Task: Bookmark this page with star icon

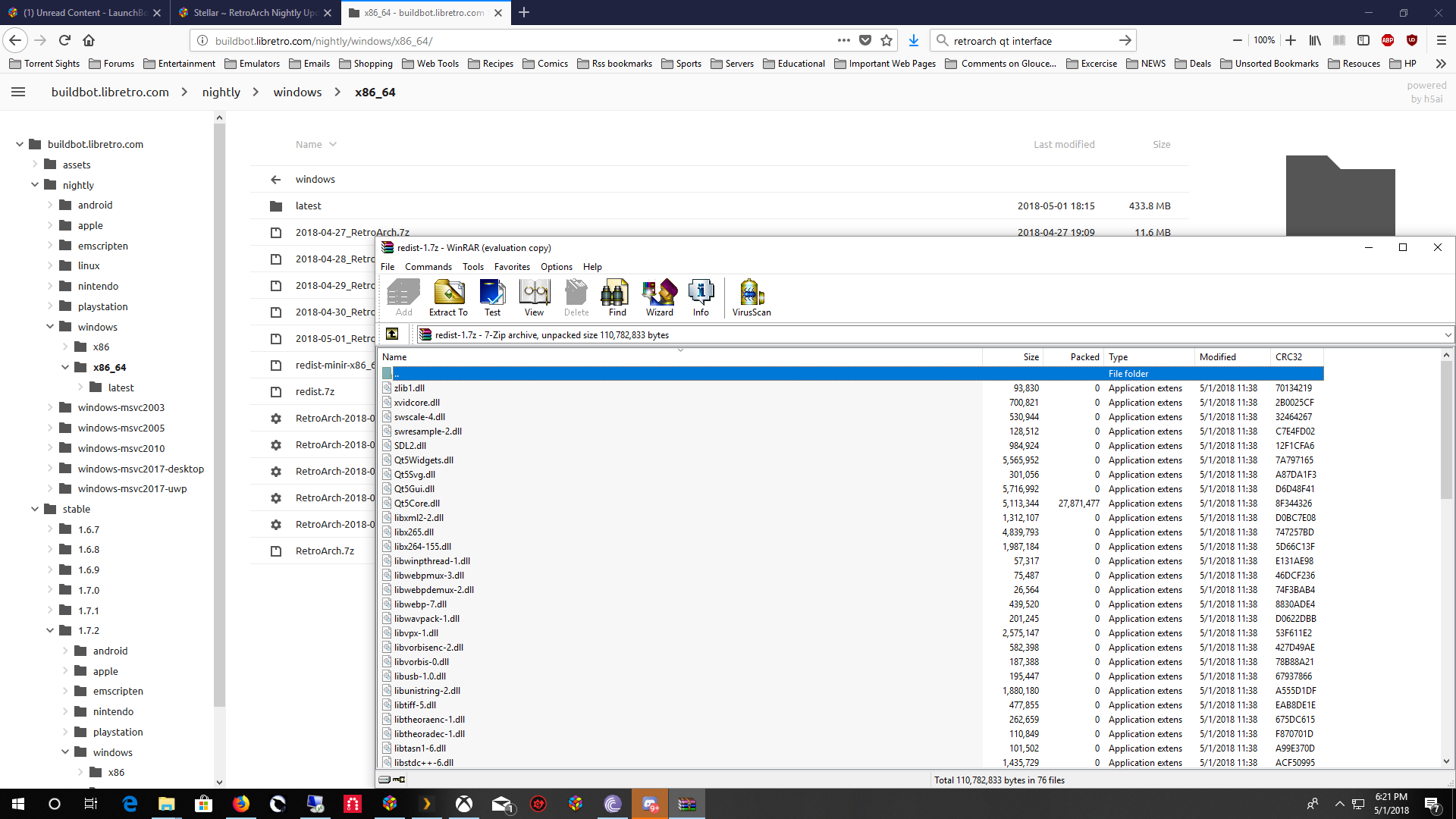Action: [x=886, y=40]
